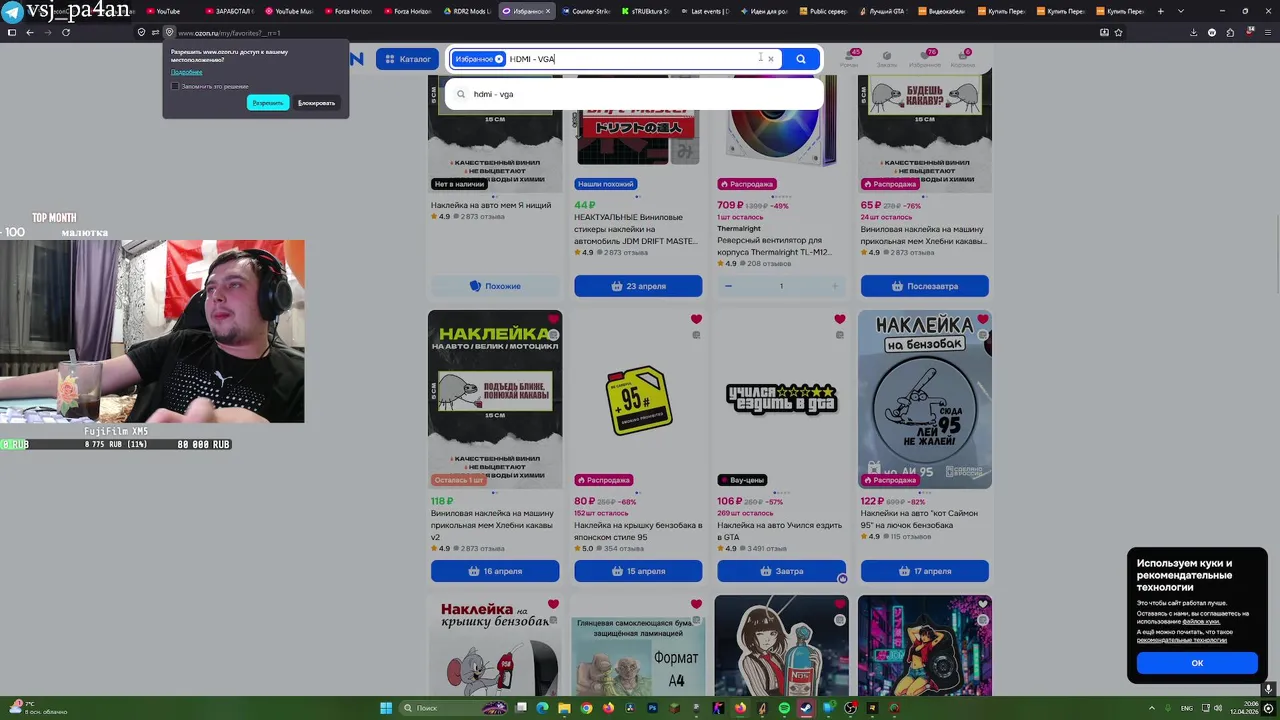Screen dimensions: 1280x720
Task: Open Spotify from the taskbar
Action: [784, 708]
